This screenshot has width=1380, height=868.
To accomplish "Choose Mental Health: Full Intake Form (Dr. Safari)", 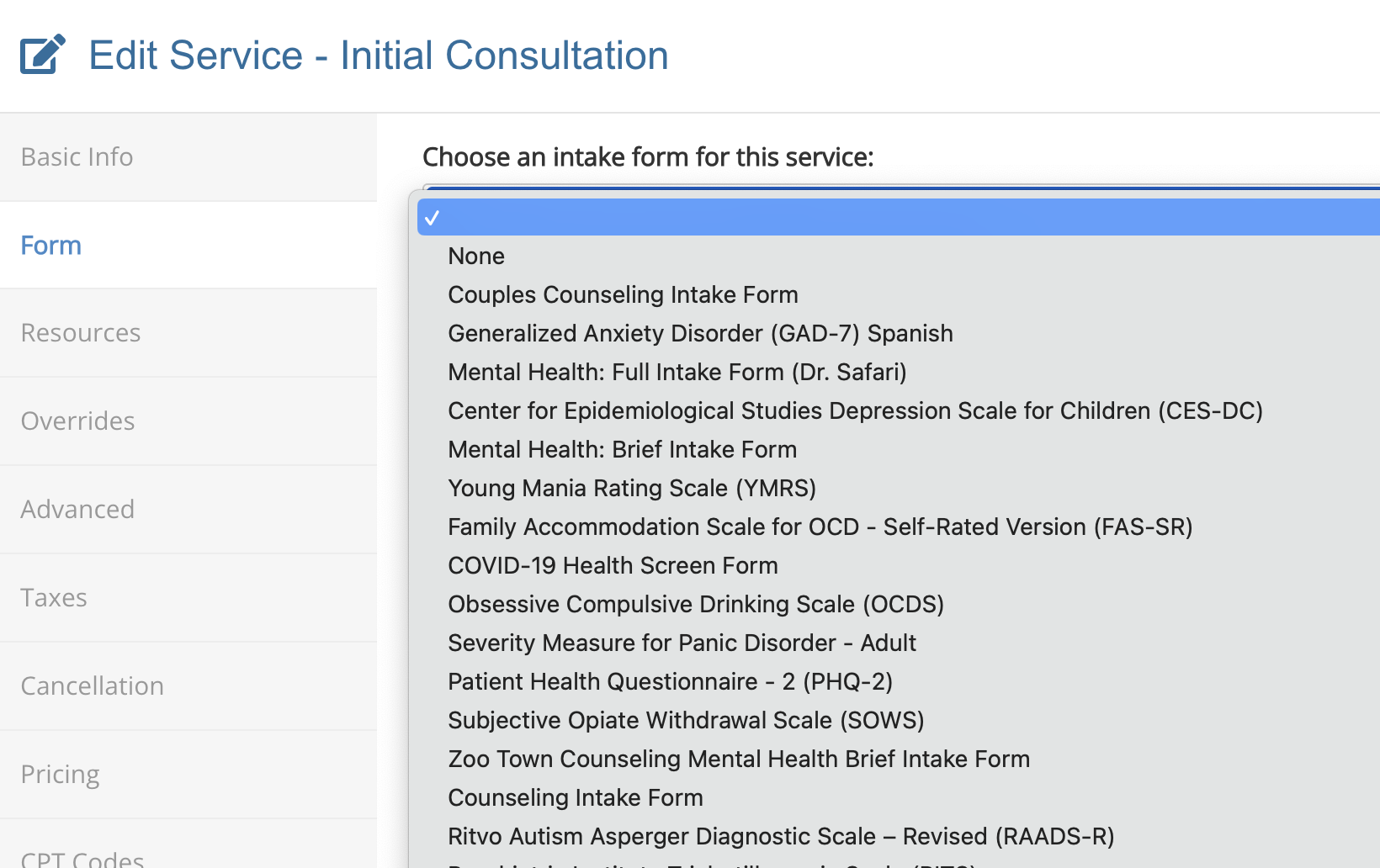I will tap(677, 373).
